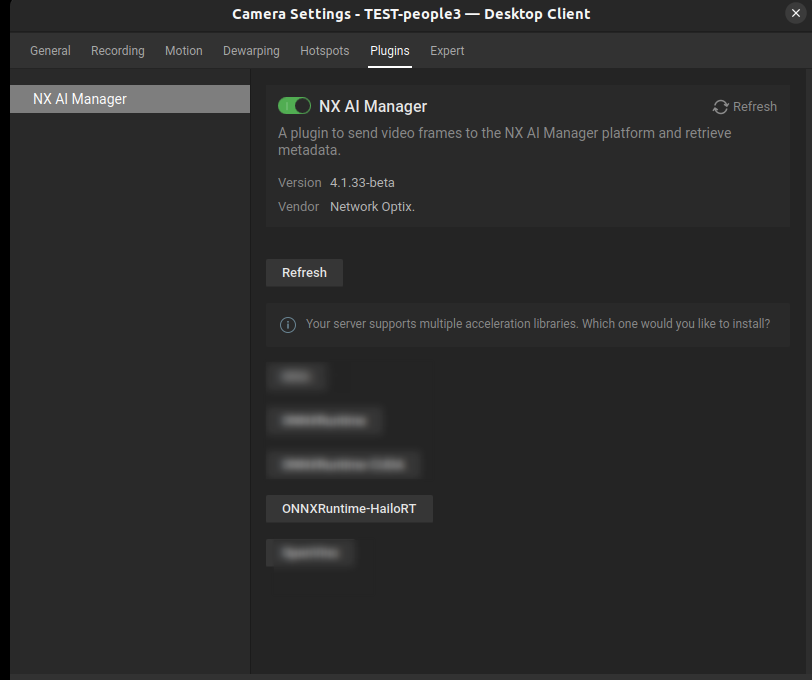
Task: Click the second blurred library button from top
Action: [x=324, y=421]
